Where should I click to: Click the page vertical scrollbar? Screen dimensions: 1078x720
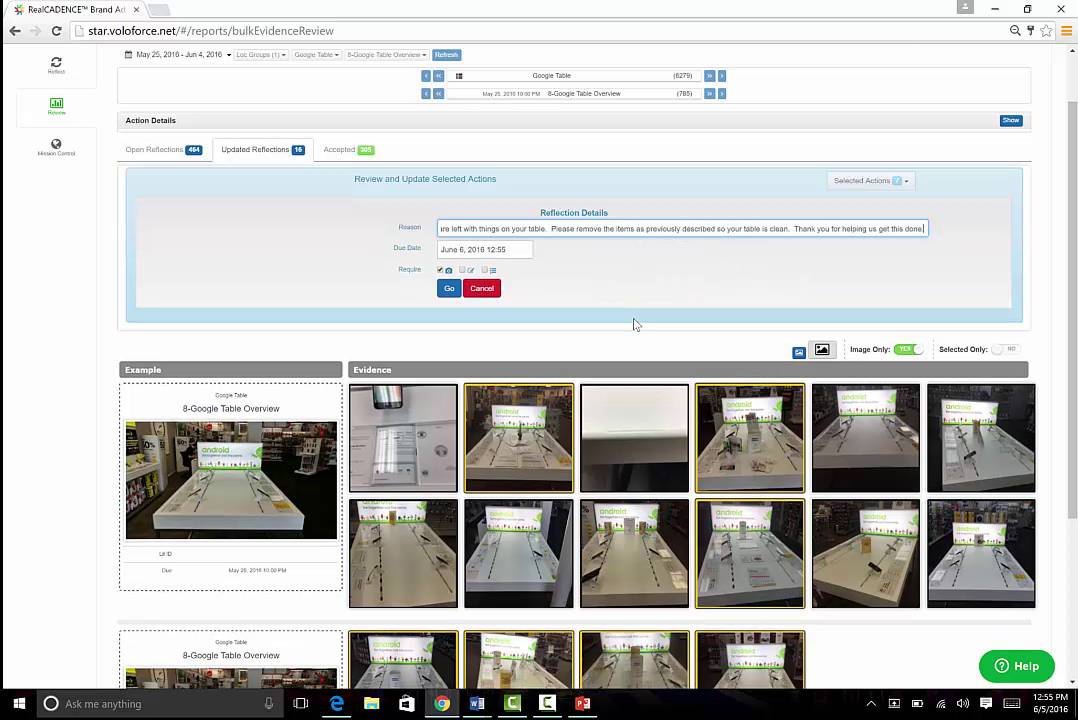coord(1072,309)
